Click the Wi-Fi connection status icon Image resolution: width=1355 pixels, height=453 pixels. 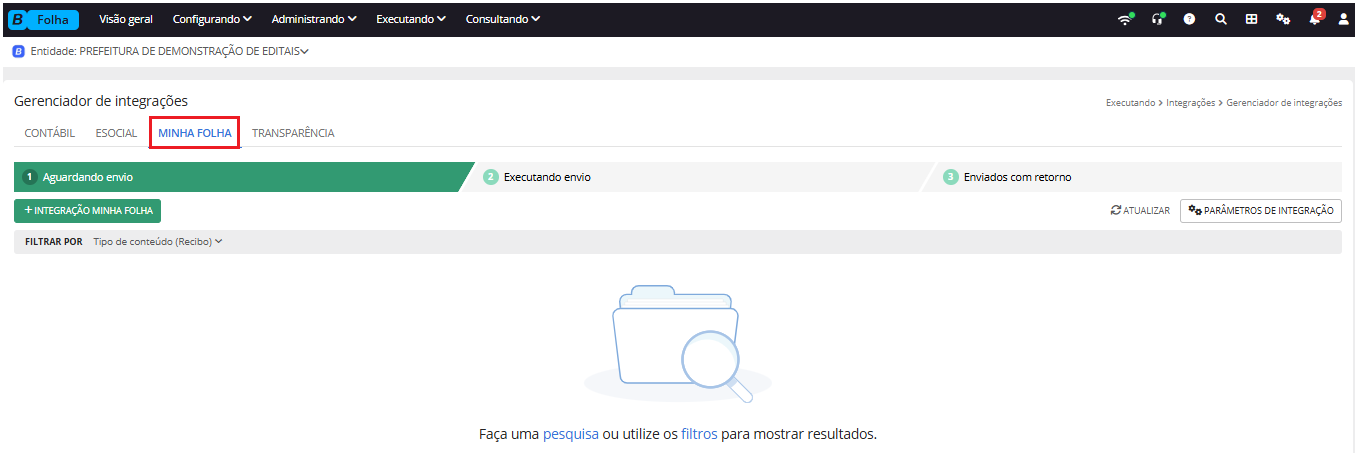point(1125,19)
